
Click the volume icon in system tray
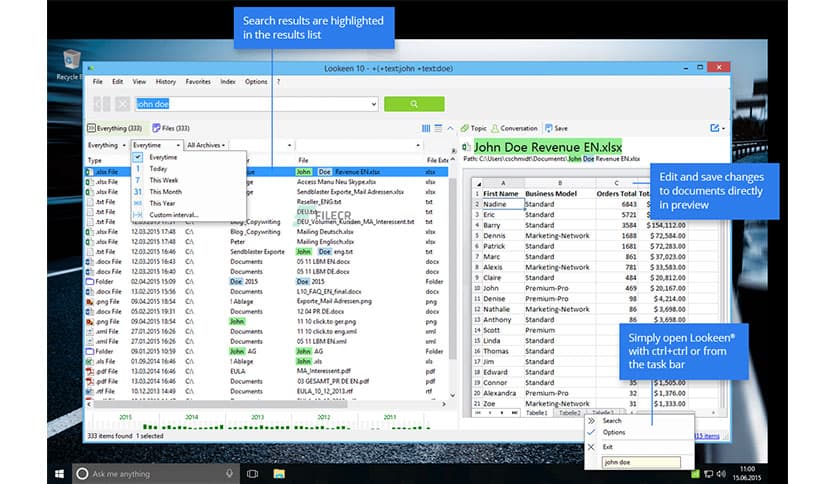721,473
